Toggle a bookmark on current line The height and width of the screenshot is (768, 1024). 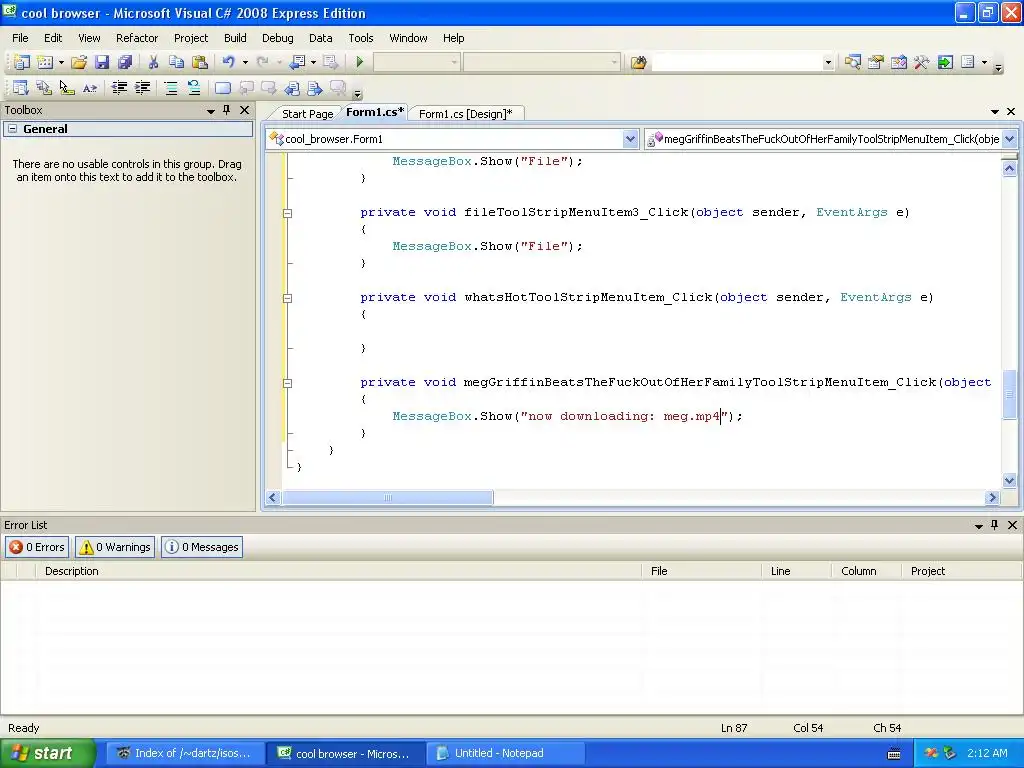click(223, 88)
